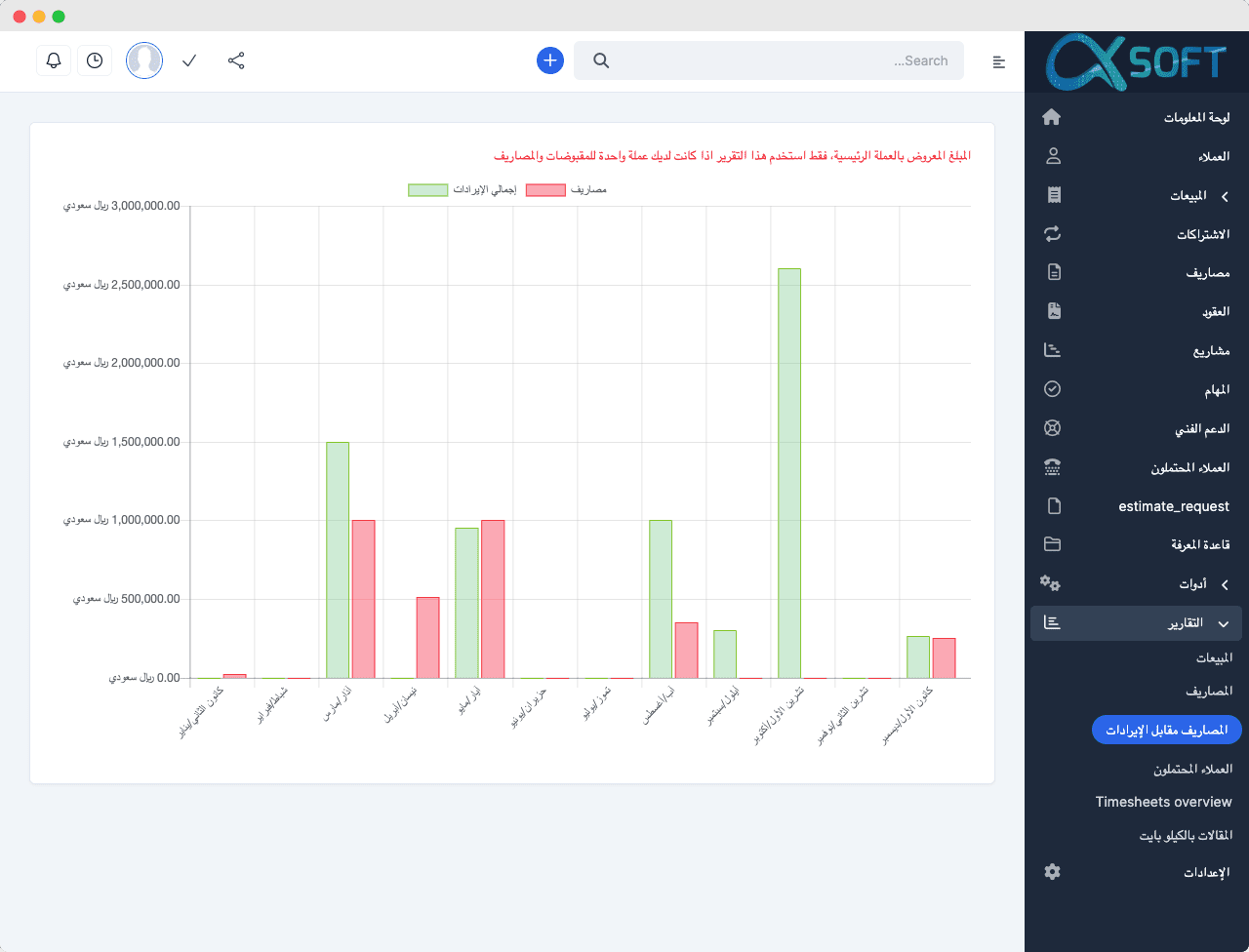Open المصاريف report submenu link

click(1209, 691)
